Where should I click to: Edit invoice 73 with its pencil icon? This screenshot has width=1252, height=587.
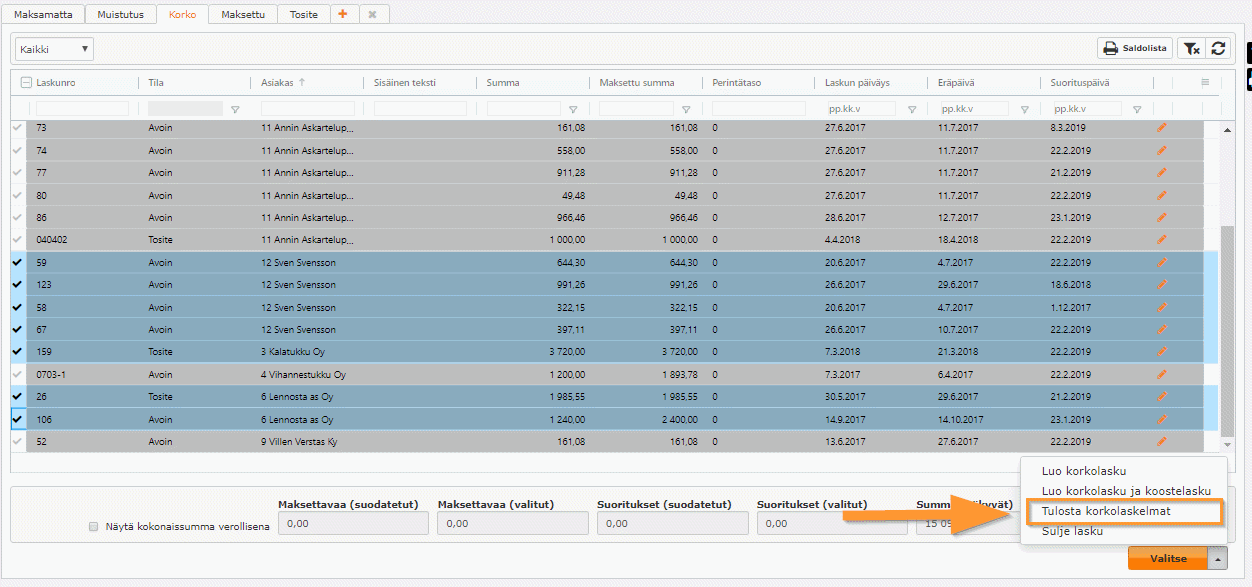1162,128
